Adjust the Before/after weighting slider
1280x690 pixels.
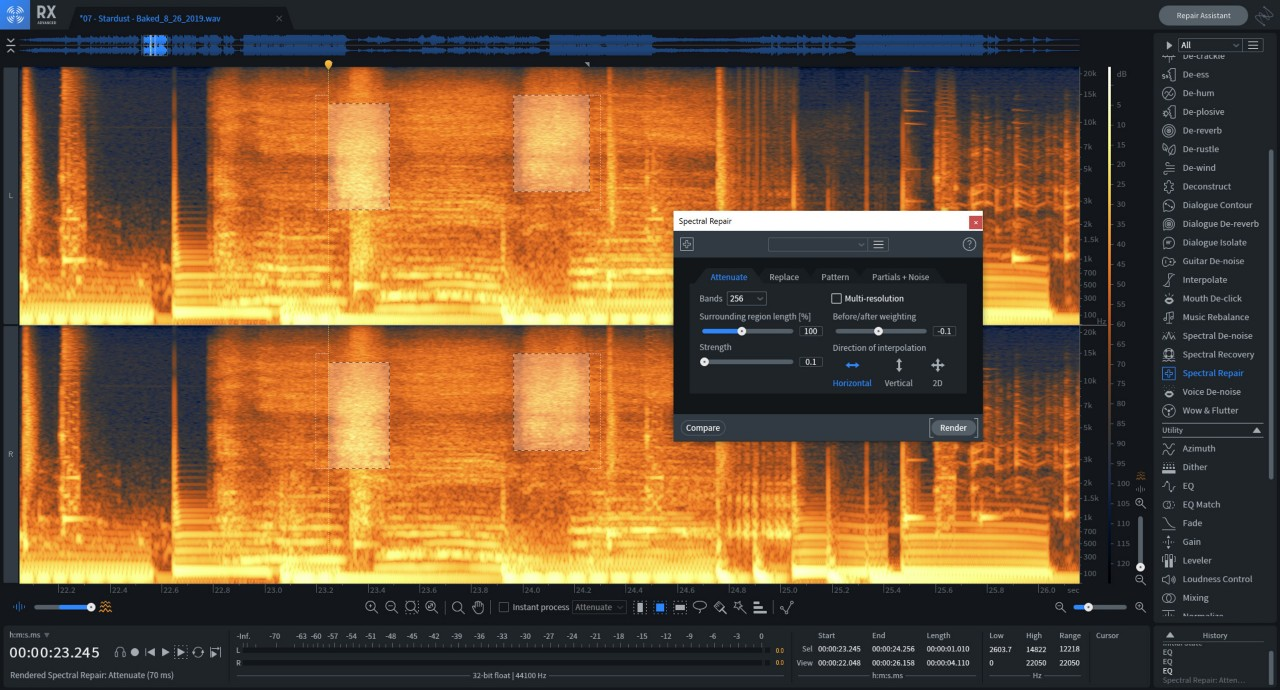click(x=880, y=331)
